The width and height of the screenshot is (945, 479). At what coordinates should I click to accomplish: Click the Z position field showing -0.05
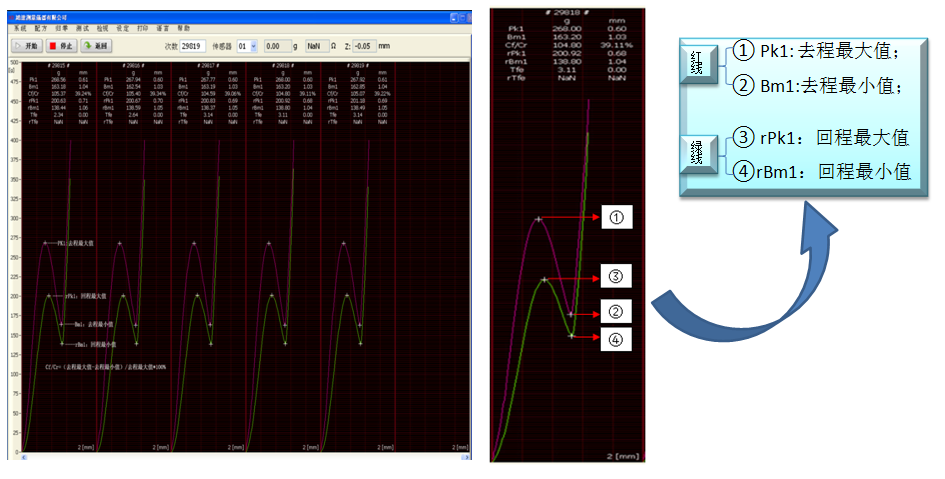364,46
